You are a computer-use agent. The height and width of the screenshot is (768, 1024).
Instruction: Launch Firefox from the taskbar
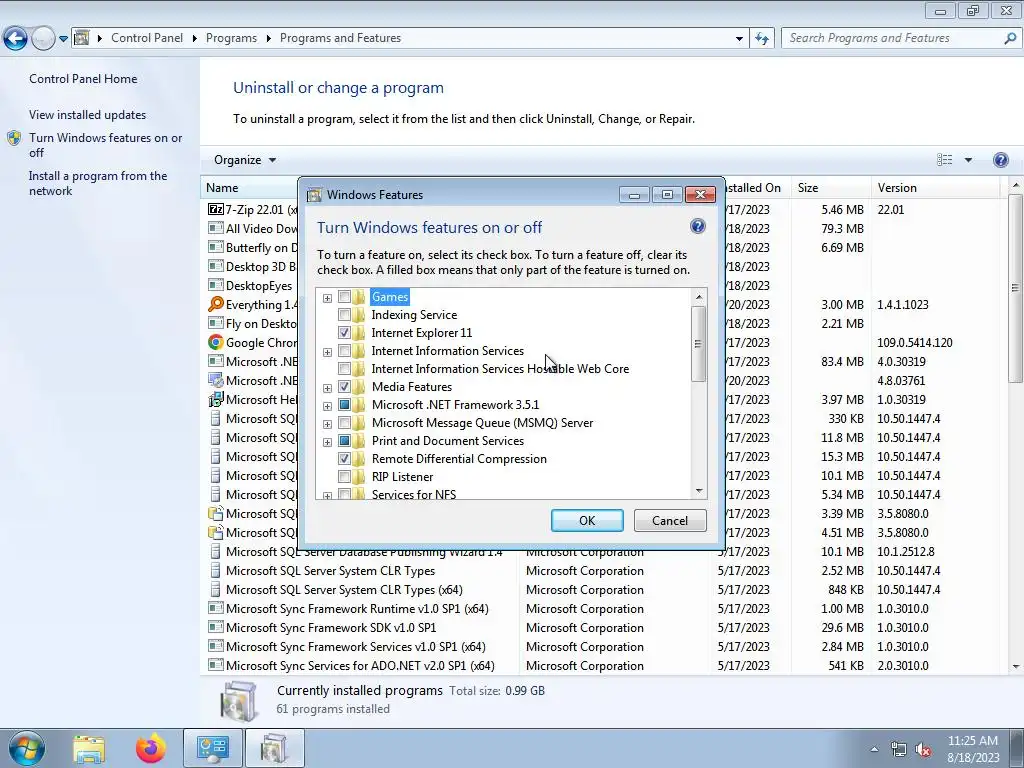point(151,749)
